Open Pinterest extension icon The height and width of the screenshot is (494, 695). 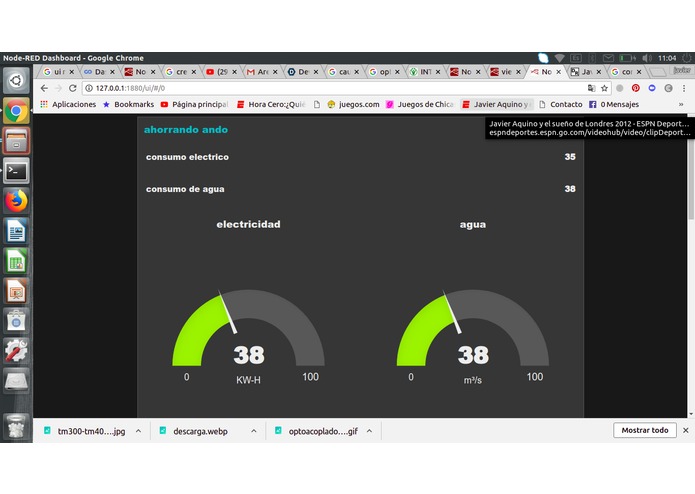[636, 88]
